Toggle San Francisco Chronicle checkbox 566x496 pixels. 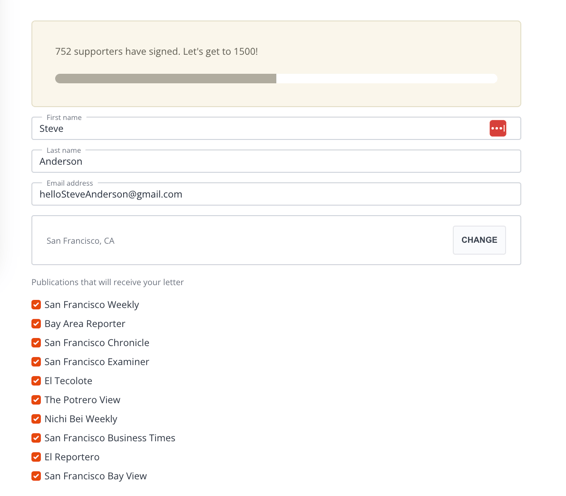click(36, 343)
